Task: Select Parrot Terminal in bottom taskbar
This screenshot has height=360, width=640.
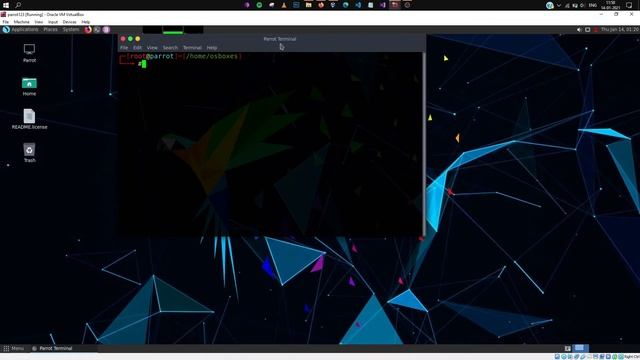Action: tap(52, 348)
